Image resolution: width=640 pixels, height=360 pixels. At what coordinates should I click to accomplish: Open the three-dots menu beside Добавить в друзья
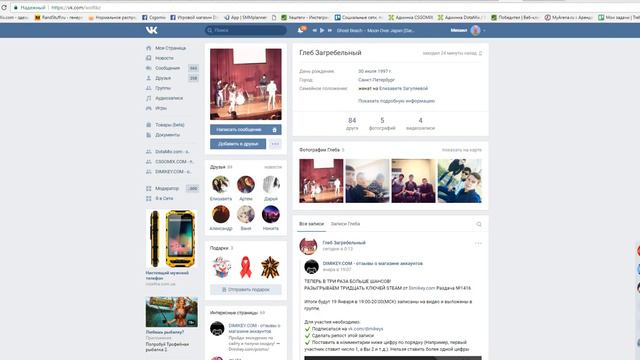[x=275, y=144]
